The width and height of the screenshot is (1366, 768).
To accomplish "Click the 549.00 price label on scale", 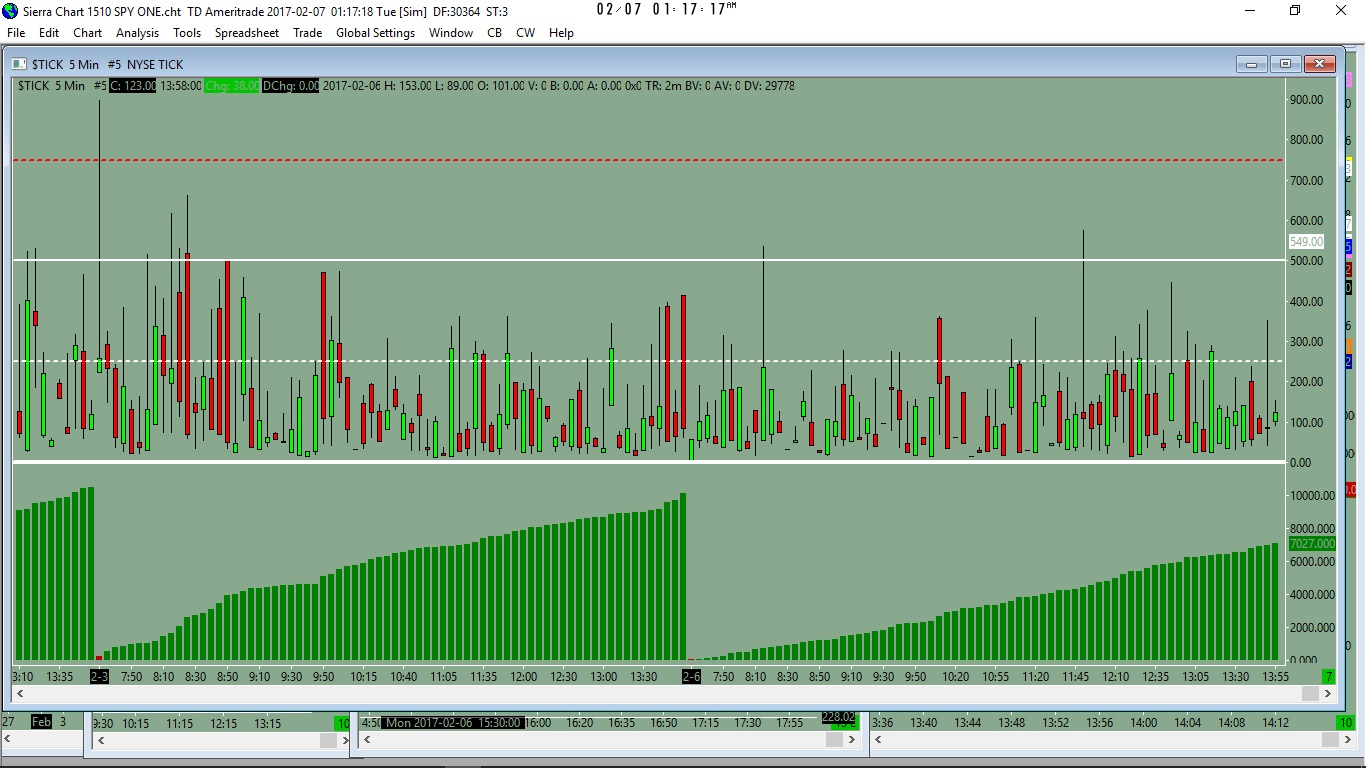I will 1306,242.
